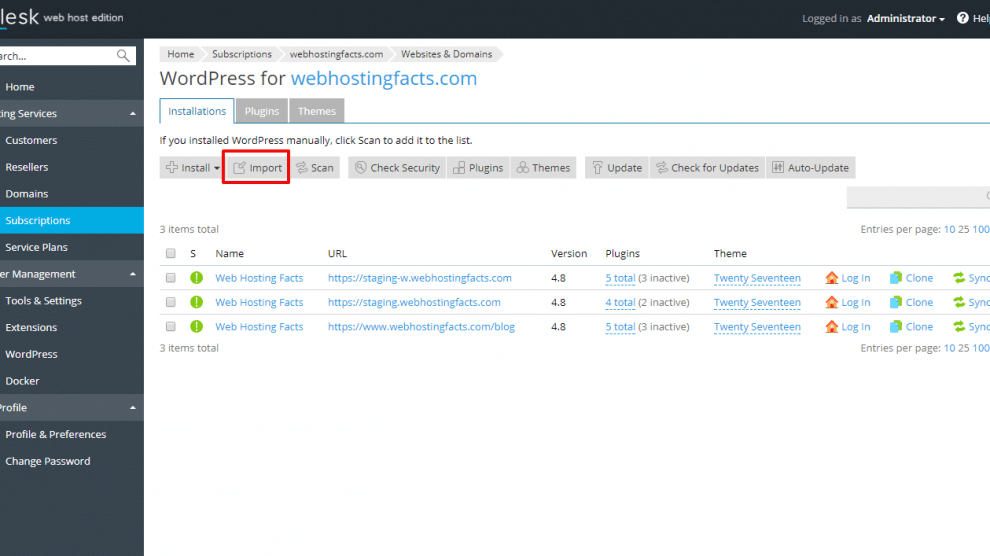990x556 pixels.
Task: Open Themes from the toolbar
Action: pos(543,167)
